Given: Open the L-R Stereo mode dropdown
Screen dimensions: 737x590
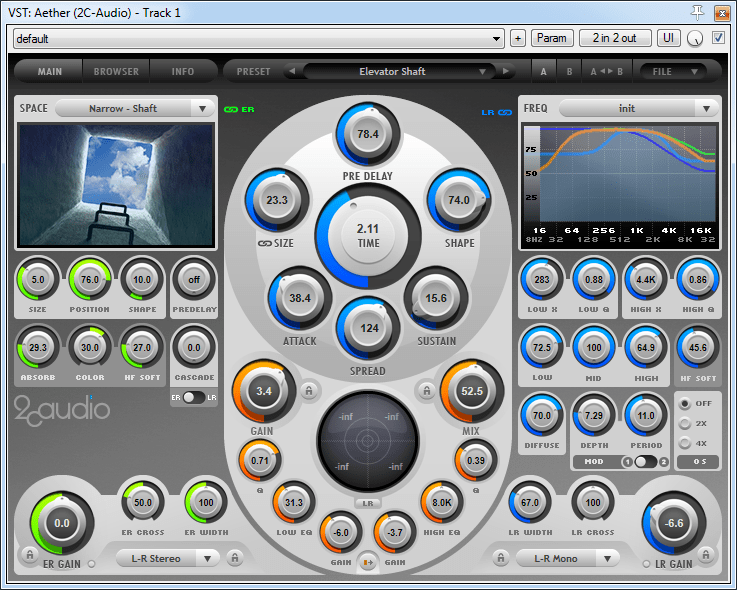Looking at the screenshot, I should [x=168, y=559].
